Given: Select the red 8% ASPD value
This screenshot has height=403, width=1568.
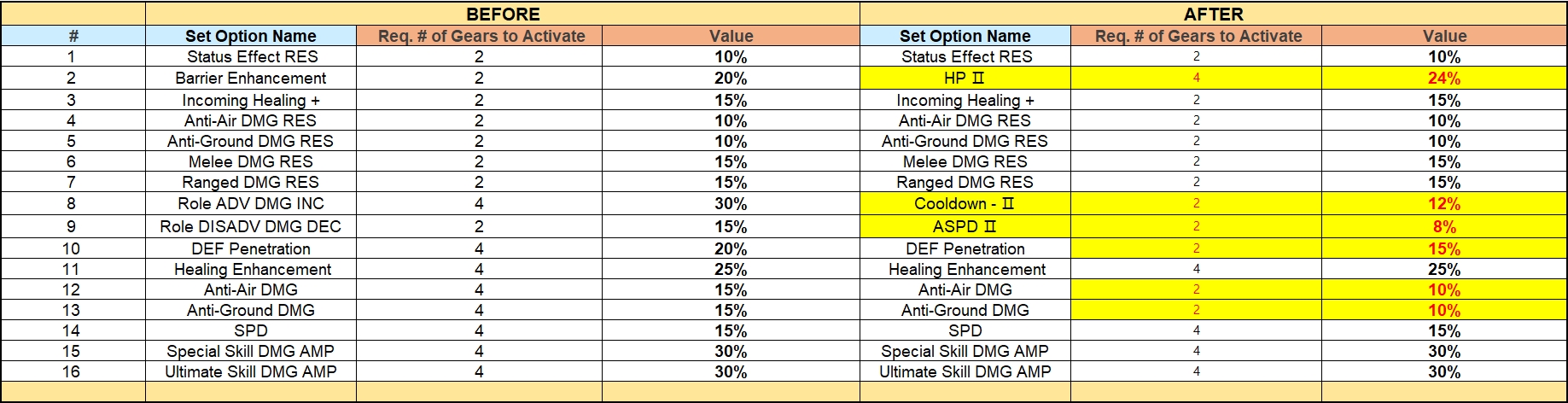Looking at the screenshot, I should click(x=1444, y=226).
